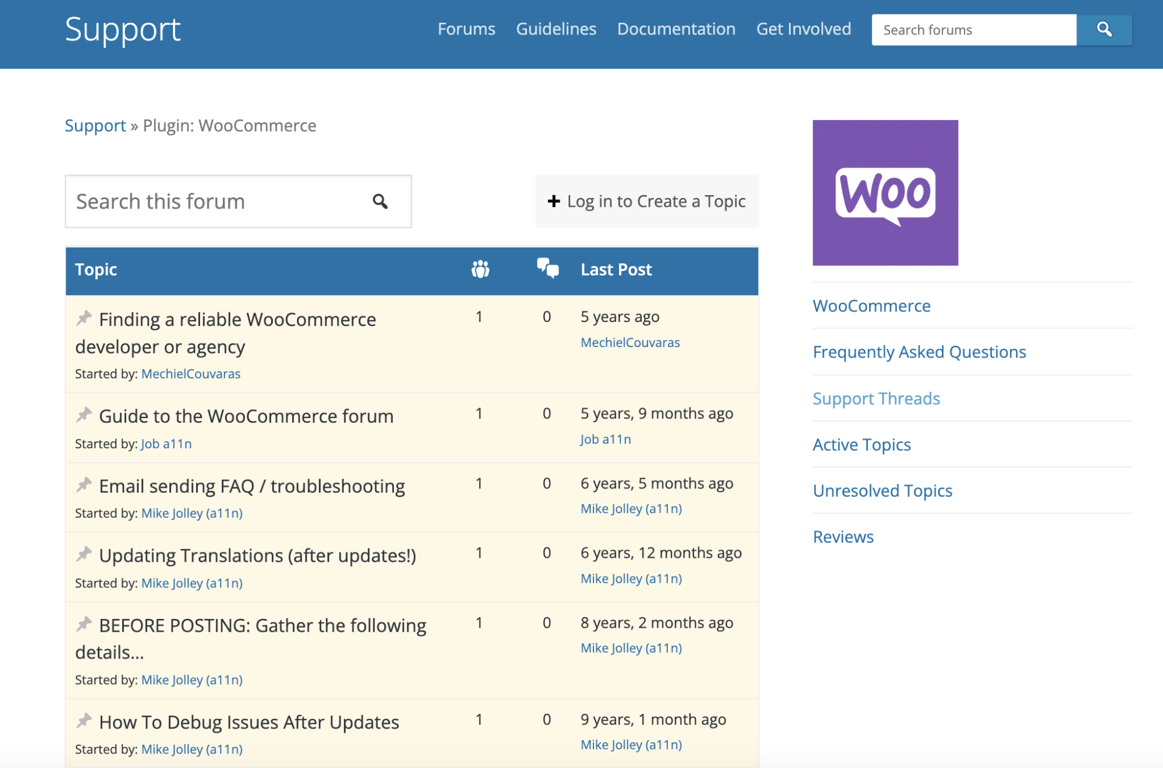Follow the Frequently Asked Questions link
The width and height of the screenshot is (1163, 768).
pos(919,351)
